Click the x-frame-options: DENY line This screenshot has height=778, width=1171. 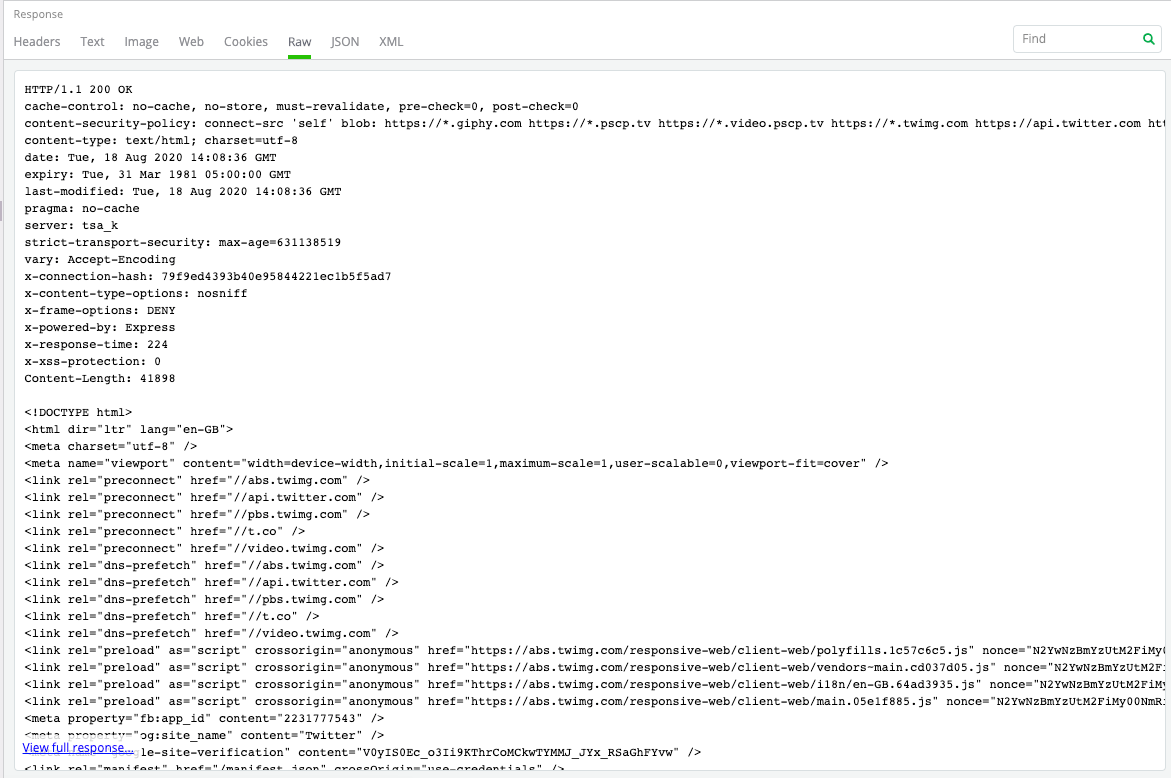tap(100, 311)
